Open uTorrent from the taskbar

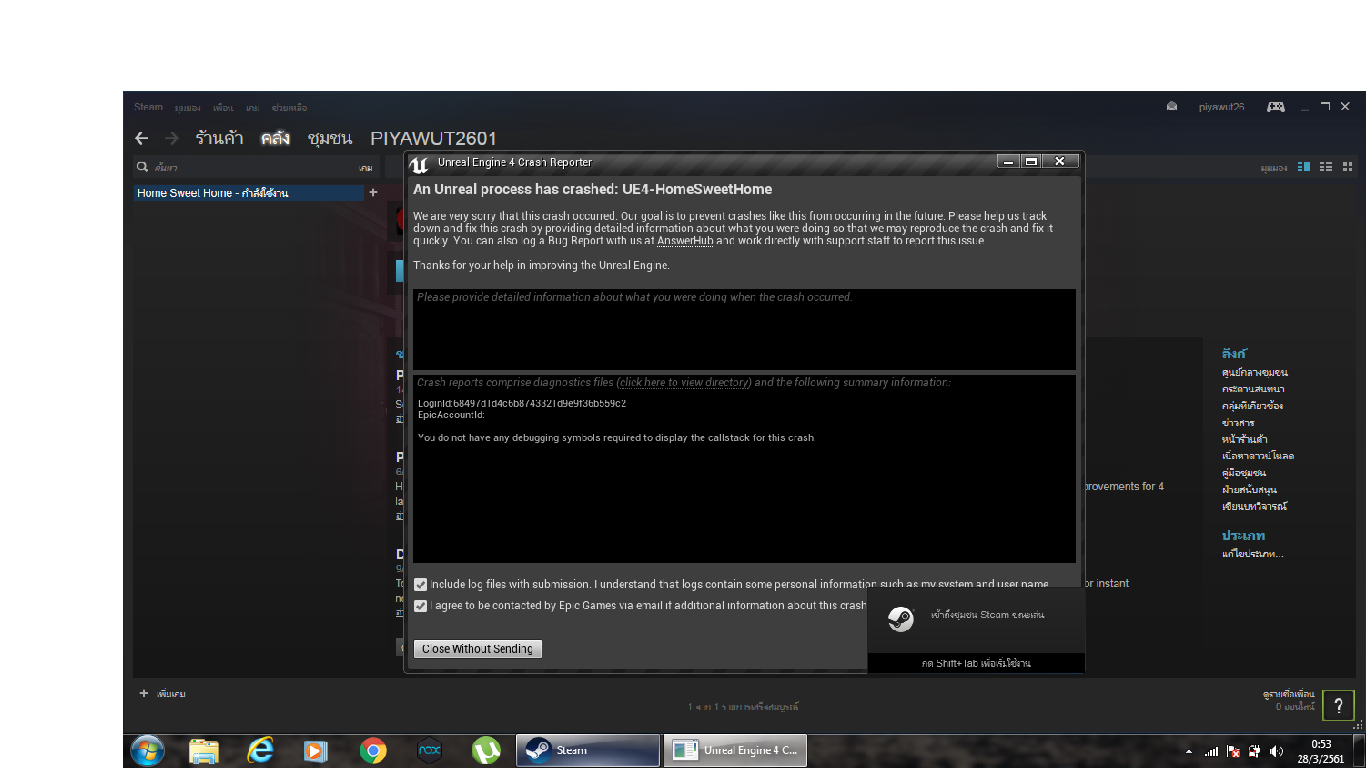point(486,751)
